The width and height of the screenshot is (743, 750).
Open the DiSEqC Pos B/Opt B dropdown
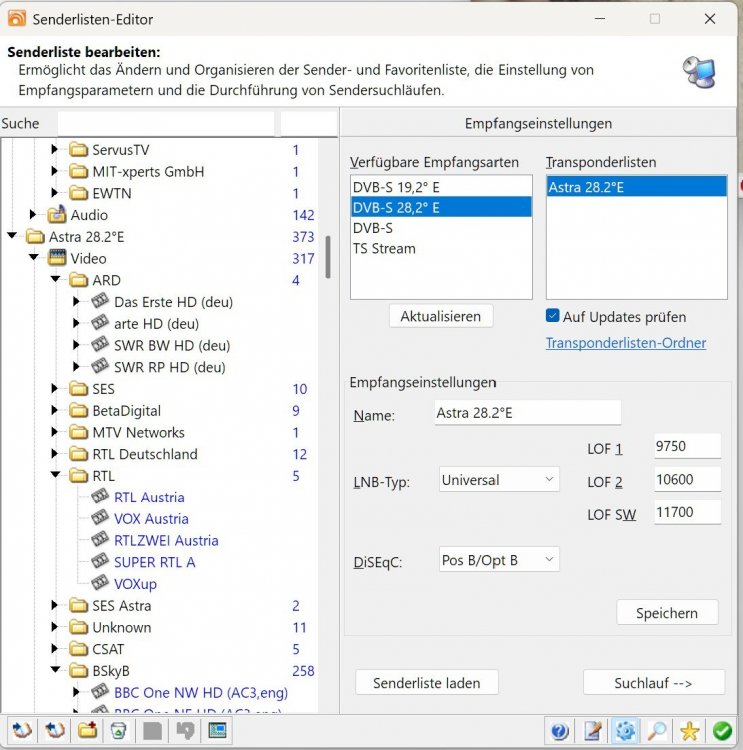click(499, 560)
